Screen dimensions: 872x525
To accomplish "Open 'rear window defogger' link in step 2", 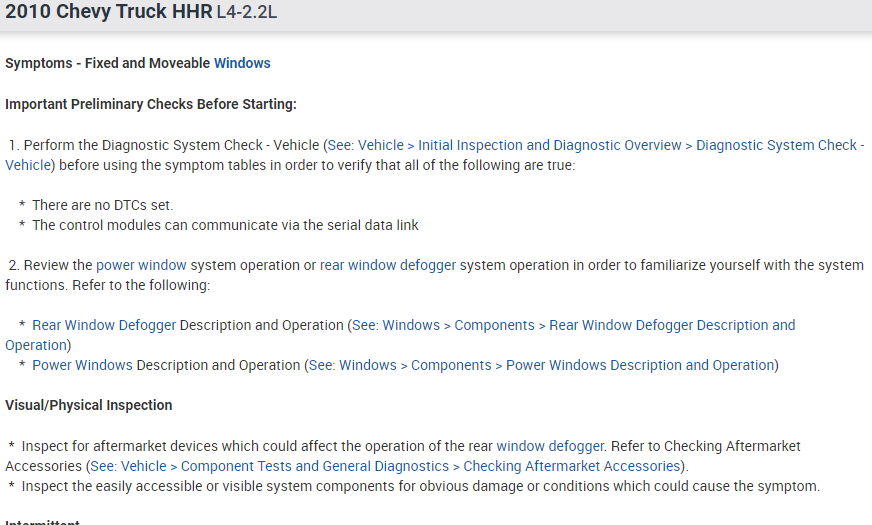I will (x=388, y=265).
